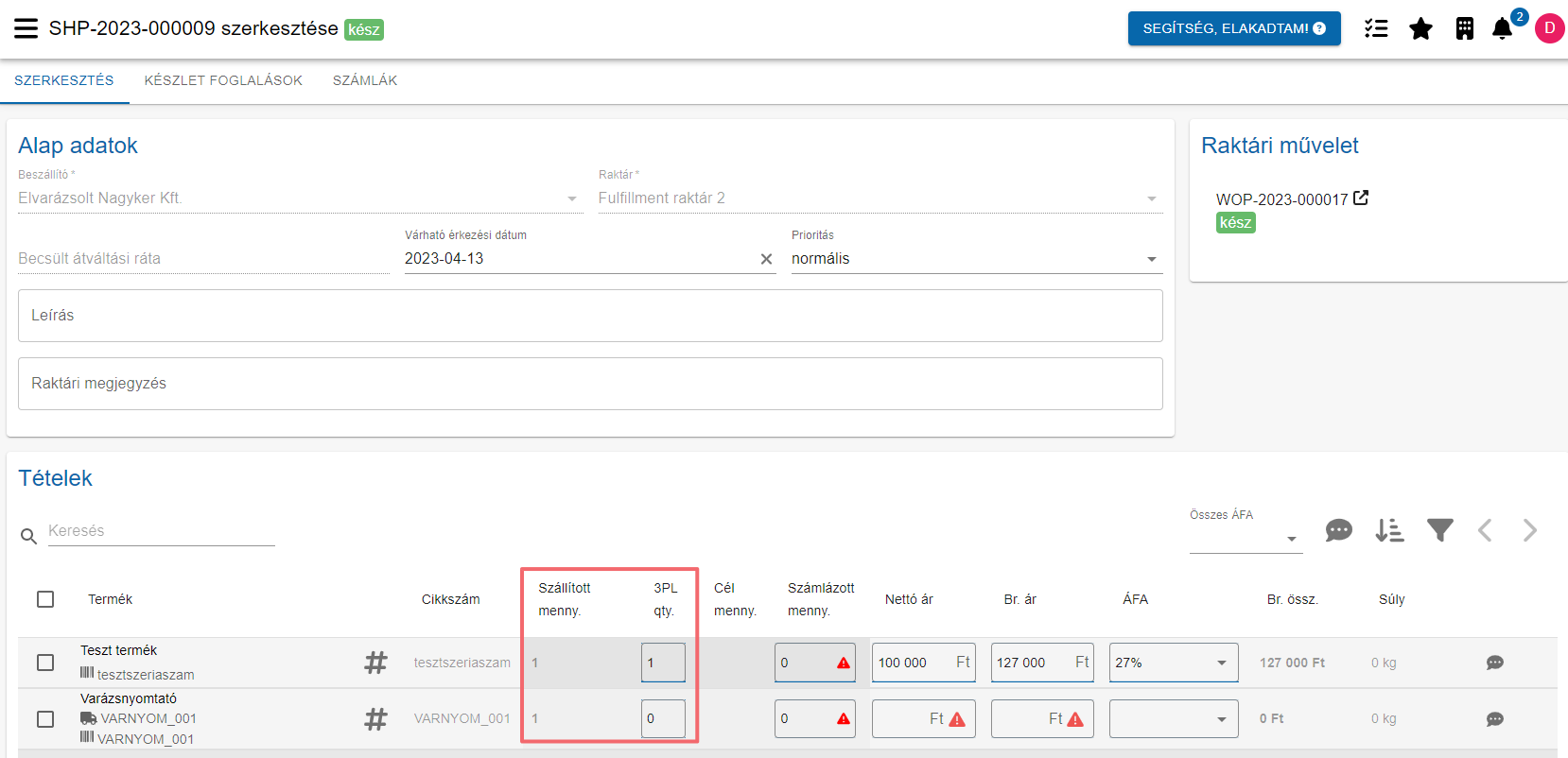Click the Raktári megjegyzés note field
The width and height of the screenshot is (1568, 758).
590,384
